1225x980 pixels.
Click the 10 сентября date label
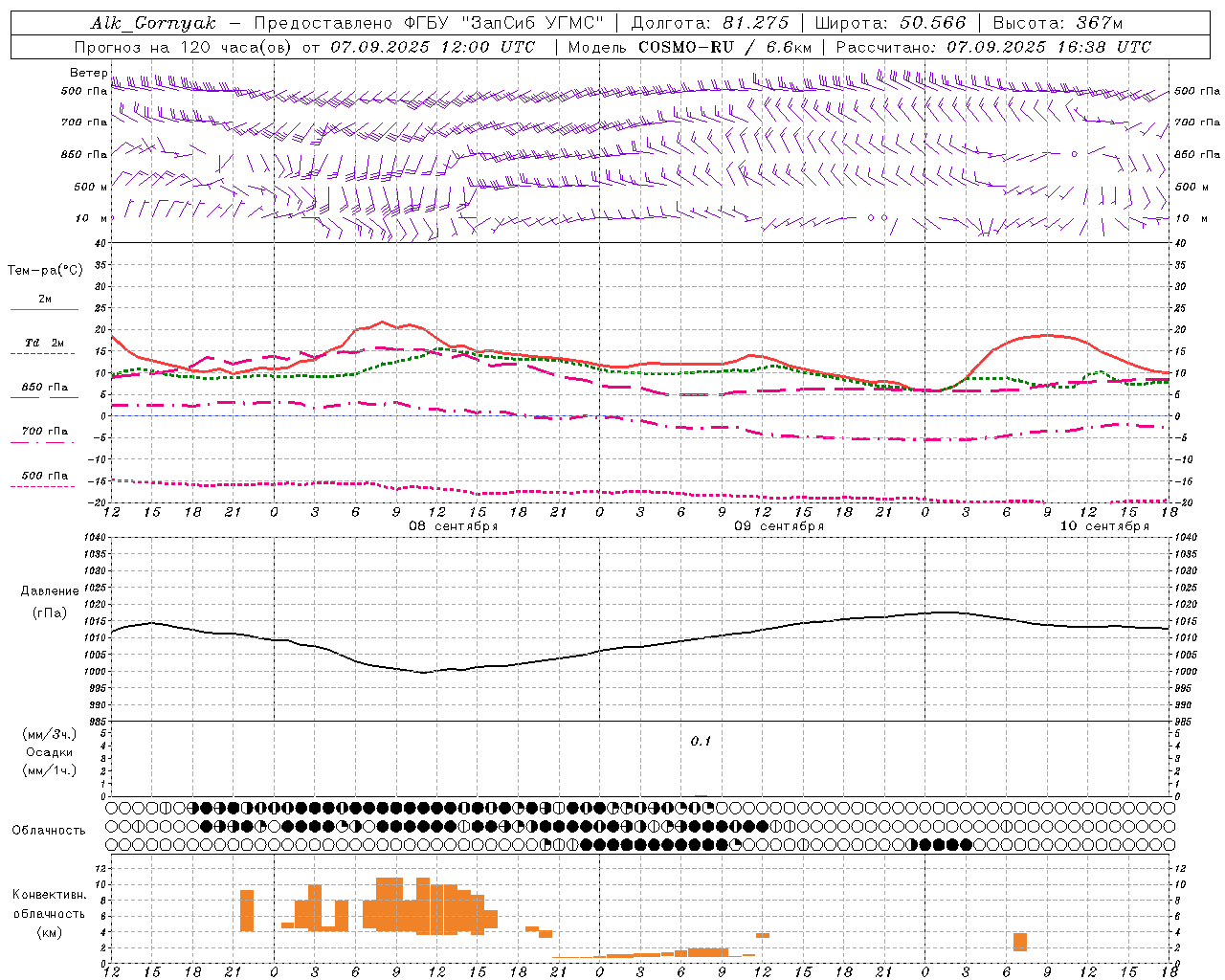(x=1104, y=526)
